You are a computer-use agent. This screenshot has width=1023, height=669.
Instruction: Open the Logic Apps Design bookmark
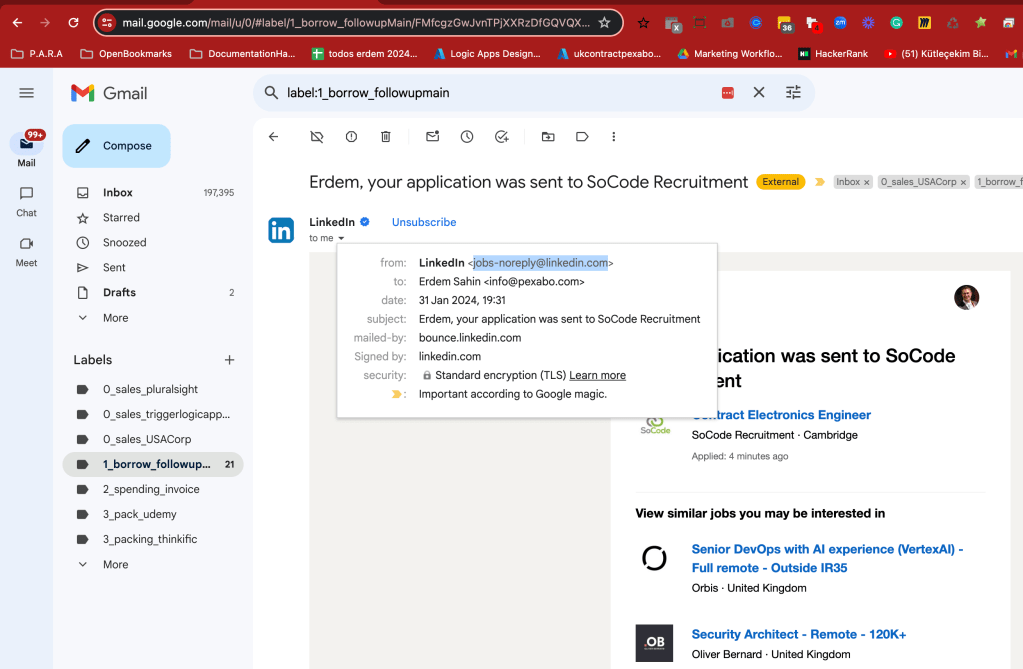point(487,54)
